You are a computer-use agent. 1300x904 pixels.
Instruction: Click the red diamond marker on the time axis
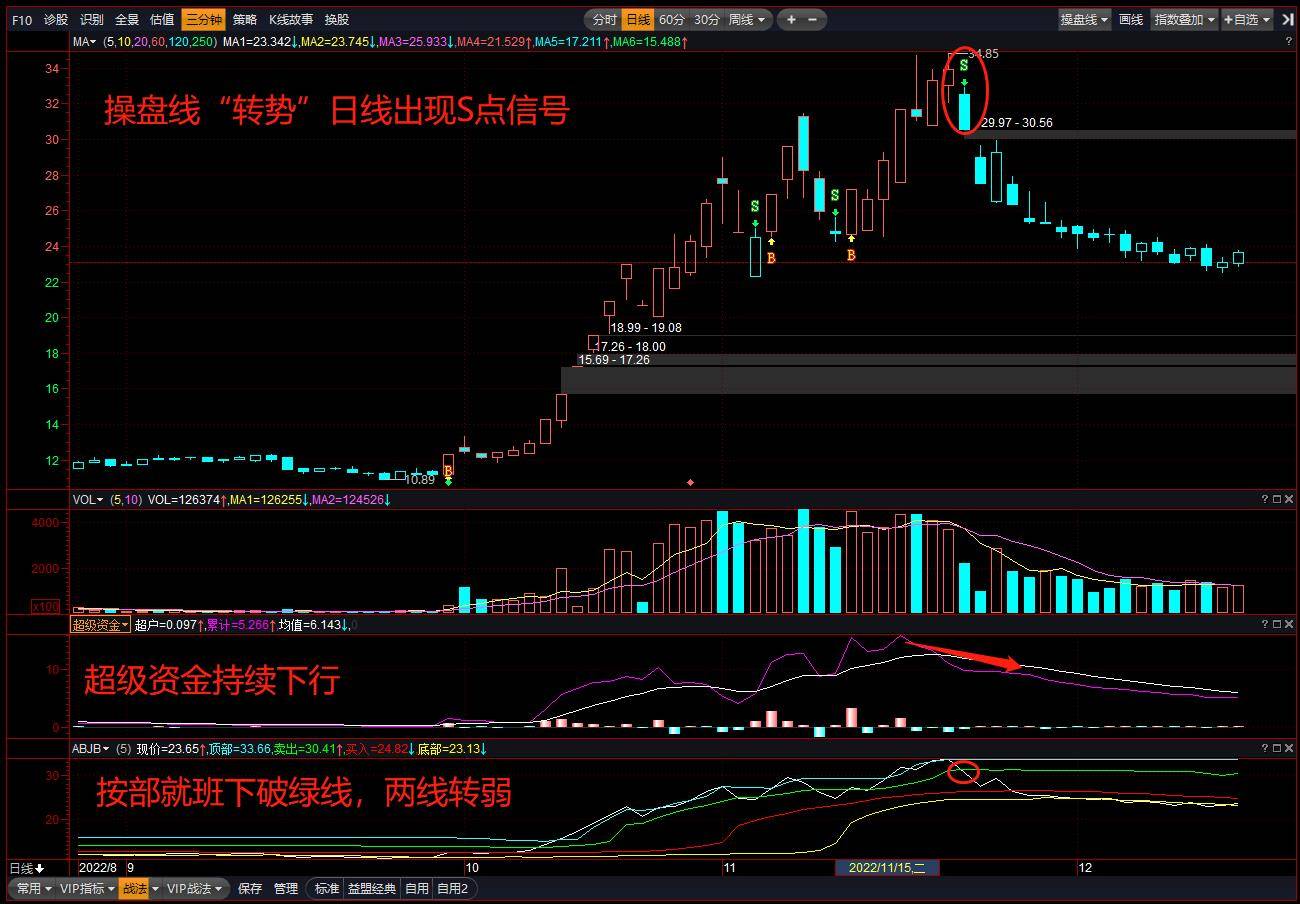(x=690, y=482)
